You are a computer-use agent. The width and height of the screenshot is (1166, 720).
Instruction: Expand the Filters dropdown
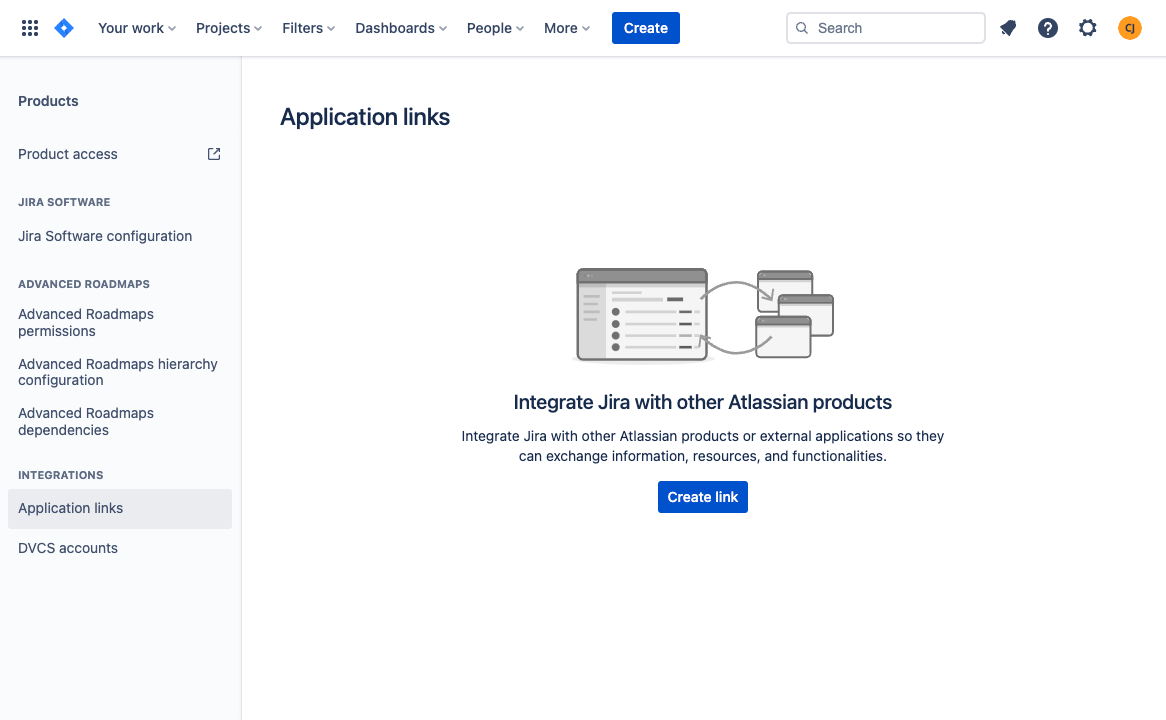point(309,28)
